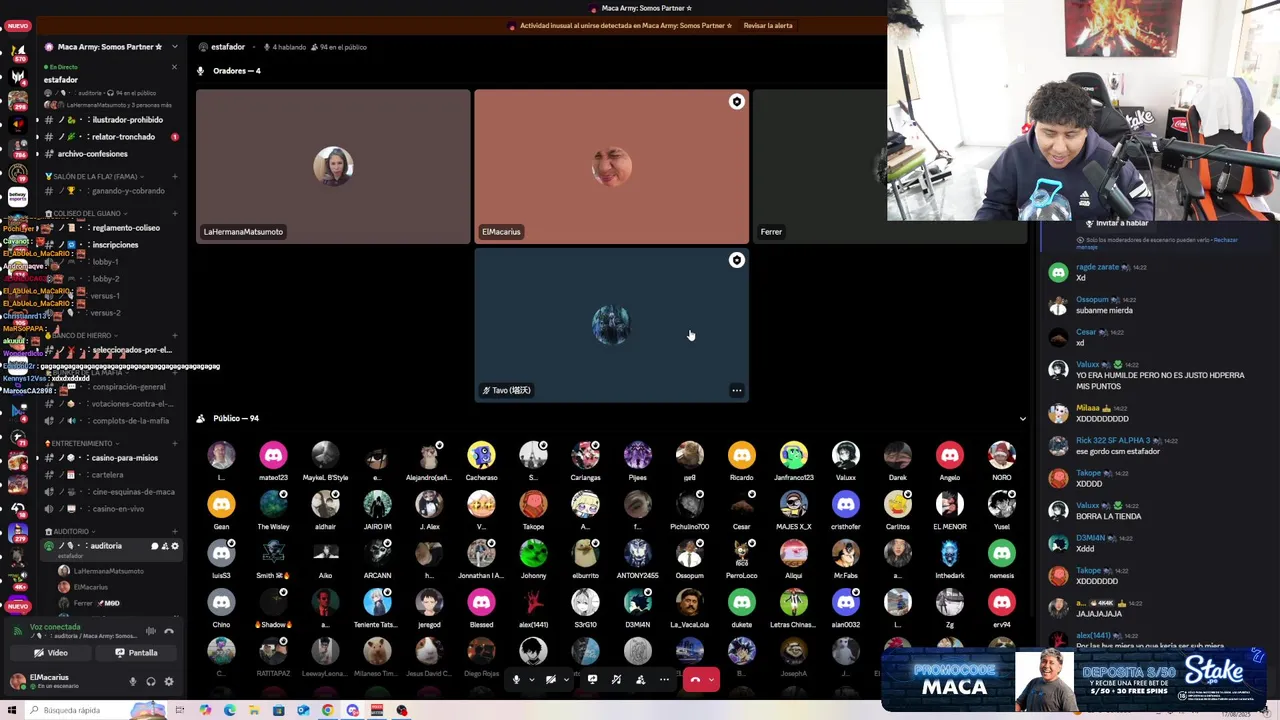Open user settings gear
Screen dimensions: 1280x720
click(168, 682)
